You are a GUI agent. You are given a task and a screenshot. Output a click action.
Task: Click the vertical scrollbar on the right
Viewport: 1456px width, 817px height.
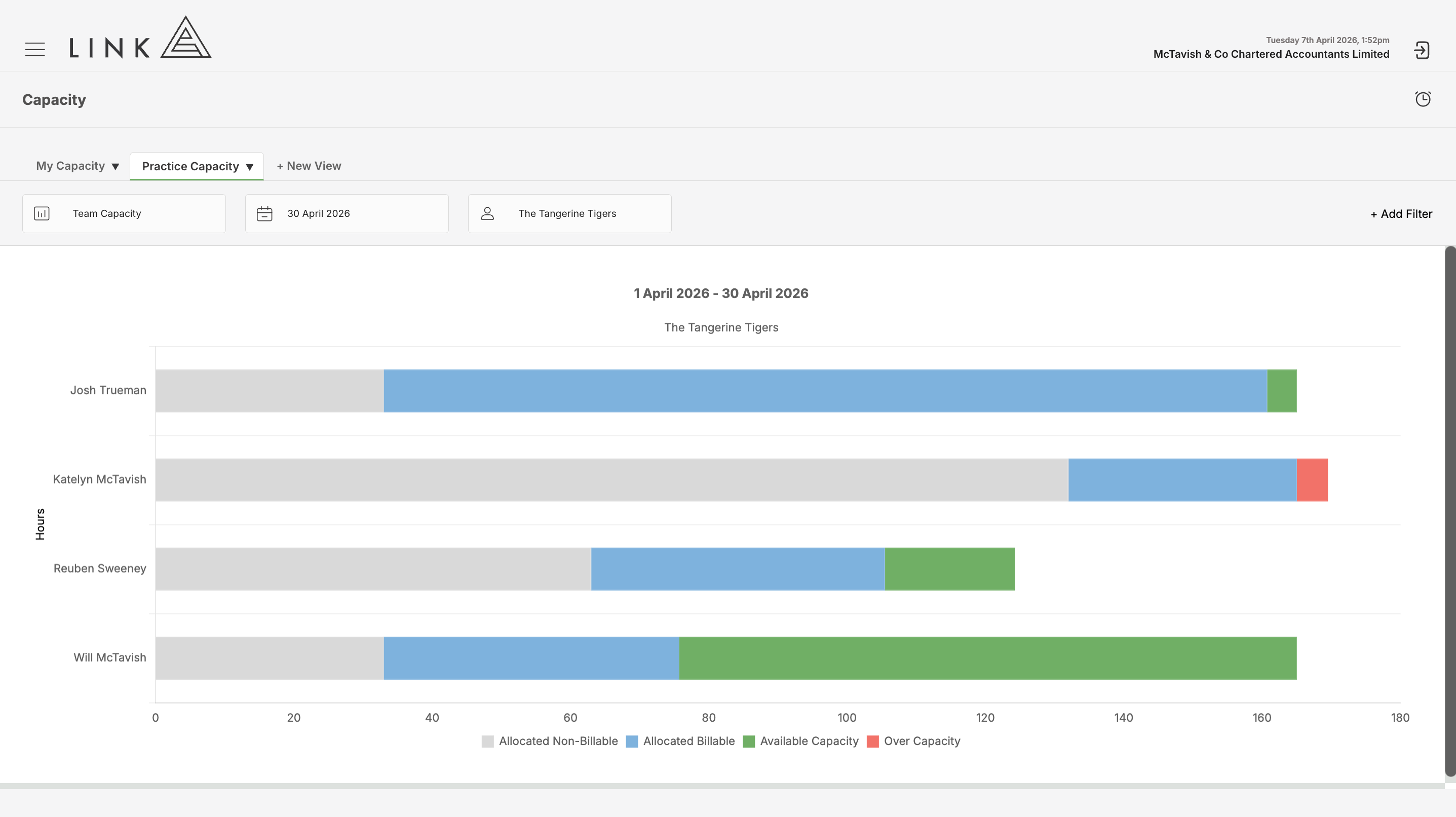(1450, 512)
